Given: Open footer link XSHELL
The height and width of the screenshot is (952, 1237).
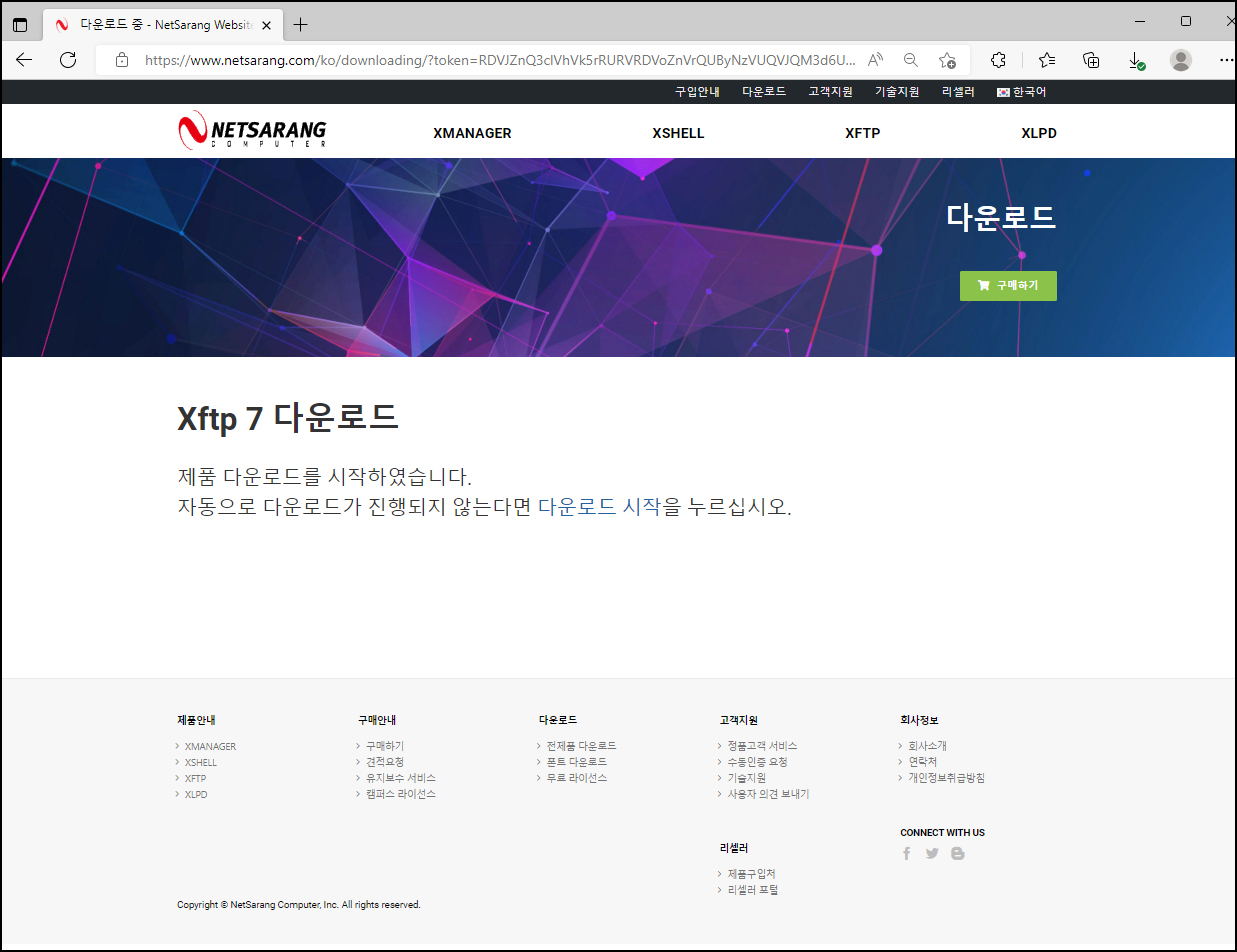Looking at the screenshot, I should tap(200, 762).
